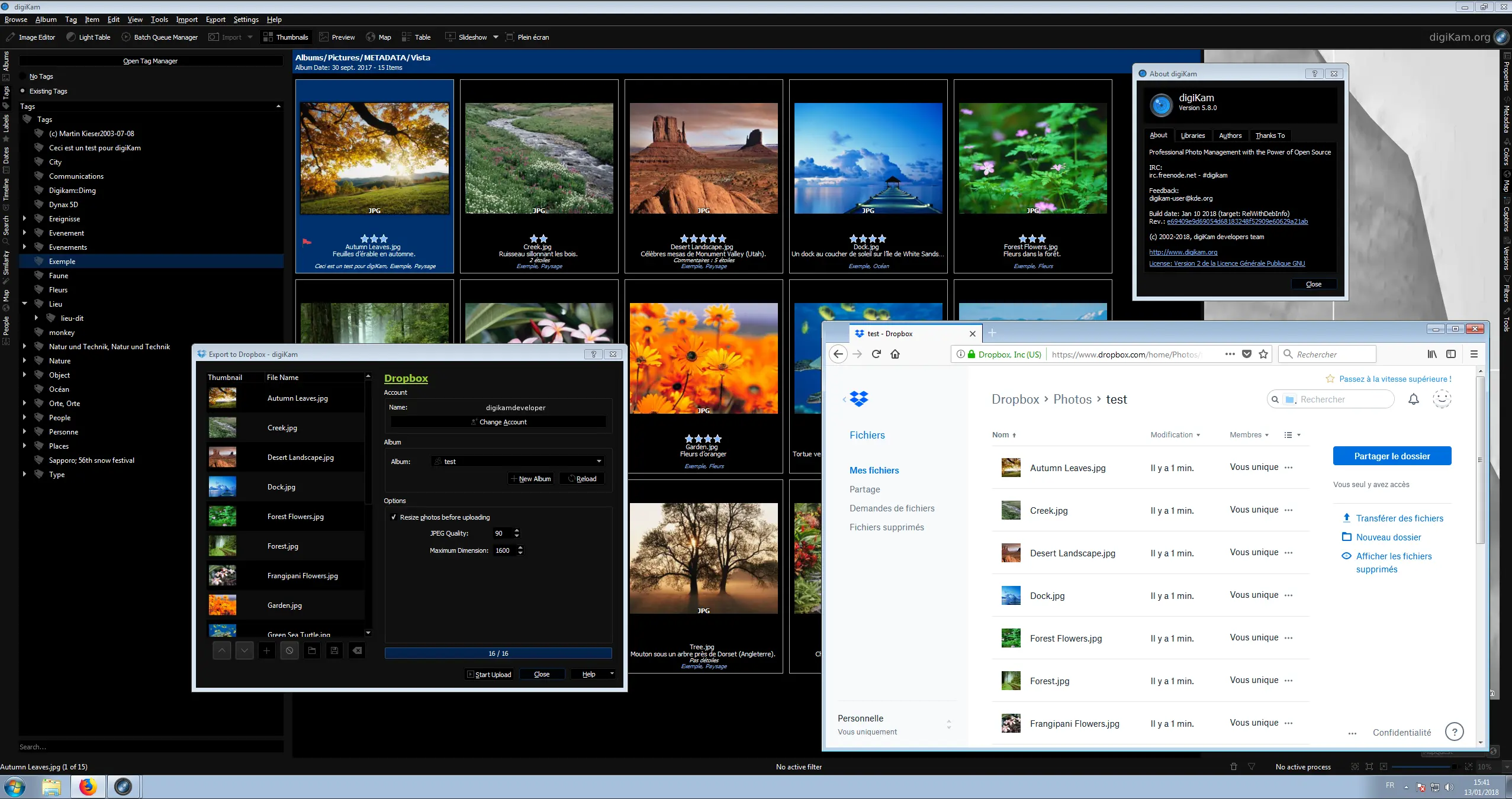Switch to Thumbnails view

click(286, 37)
